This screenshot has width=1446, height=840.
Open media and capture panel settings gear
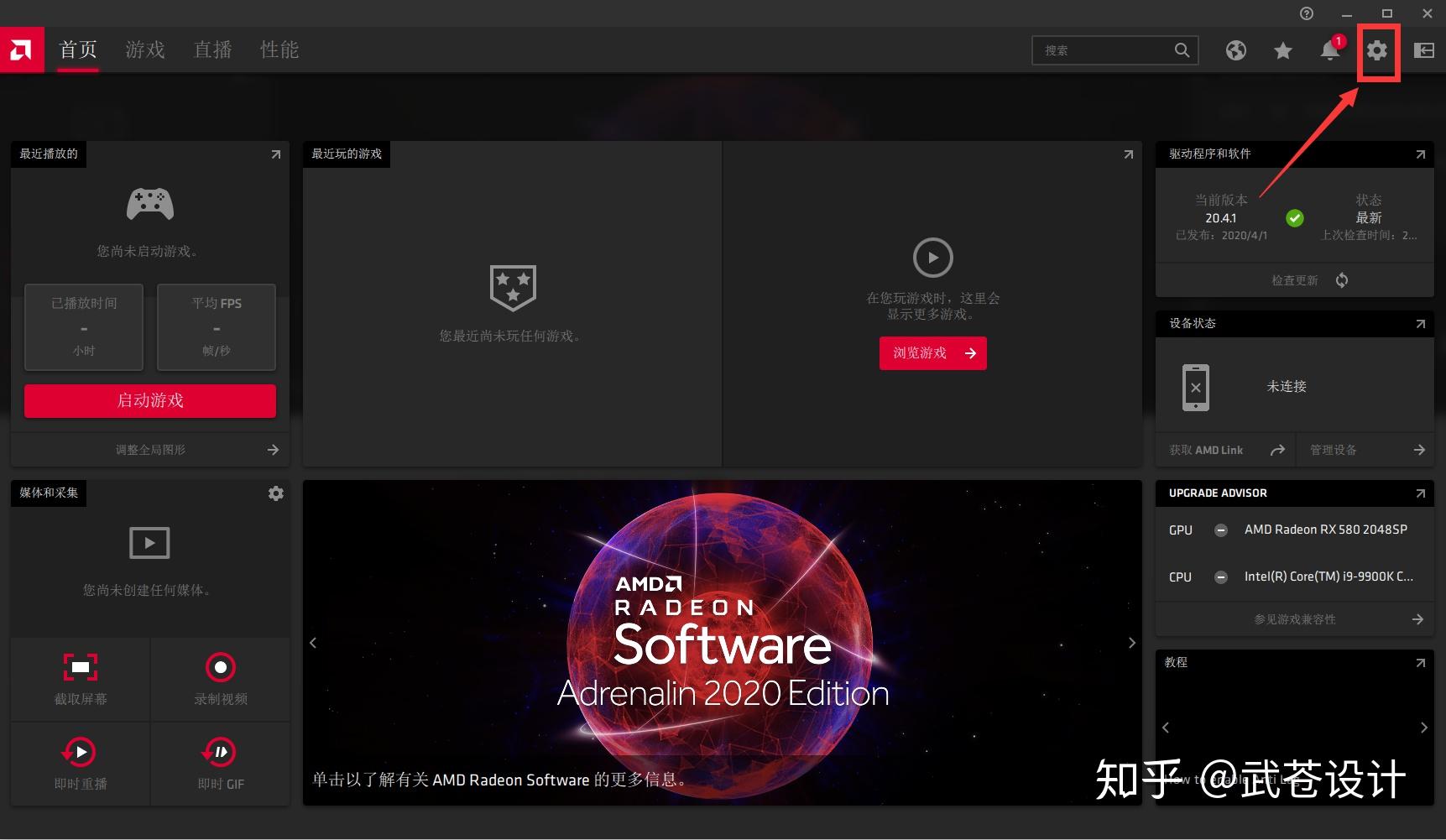click(x=275, y=493)
